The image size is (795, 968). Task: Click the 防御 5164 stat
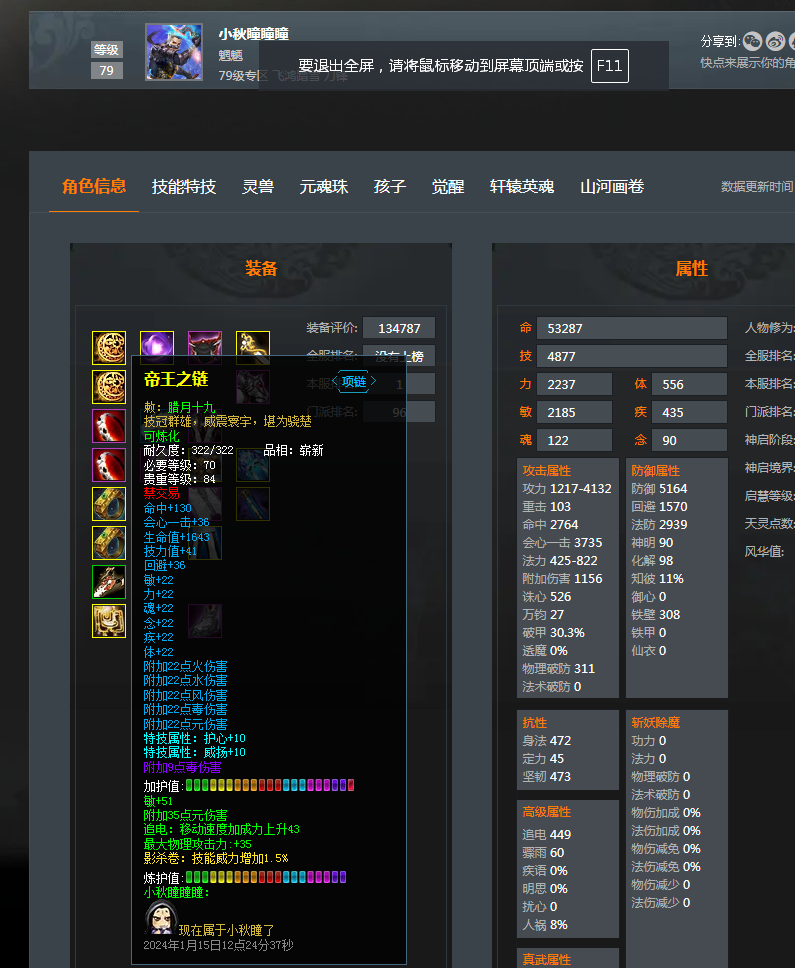tap(659, 488)
